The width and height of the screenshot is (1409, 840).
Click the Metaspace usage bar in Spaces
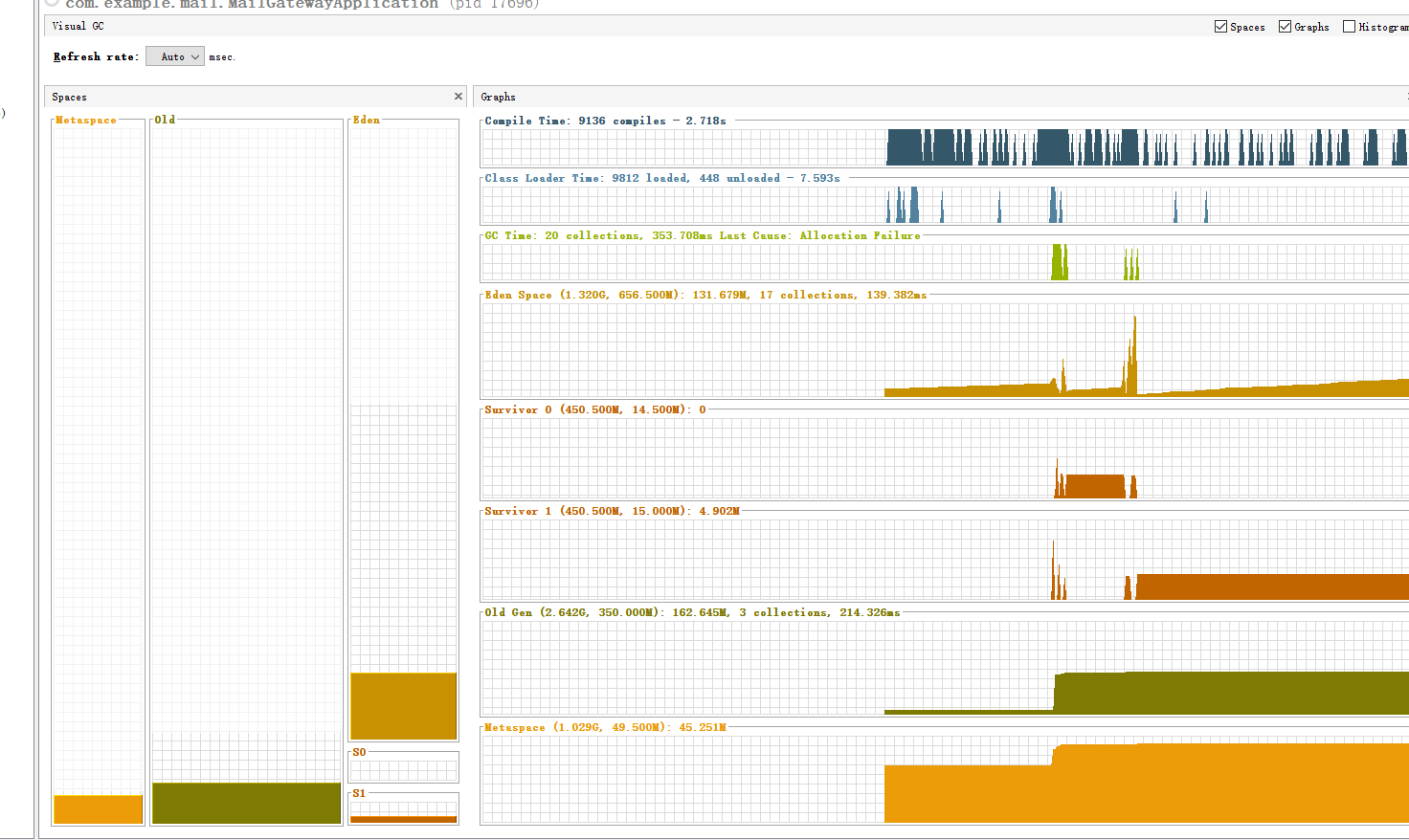coord(99,809)
